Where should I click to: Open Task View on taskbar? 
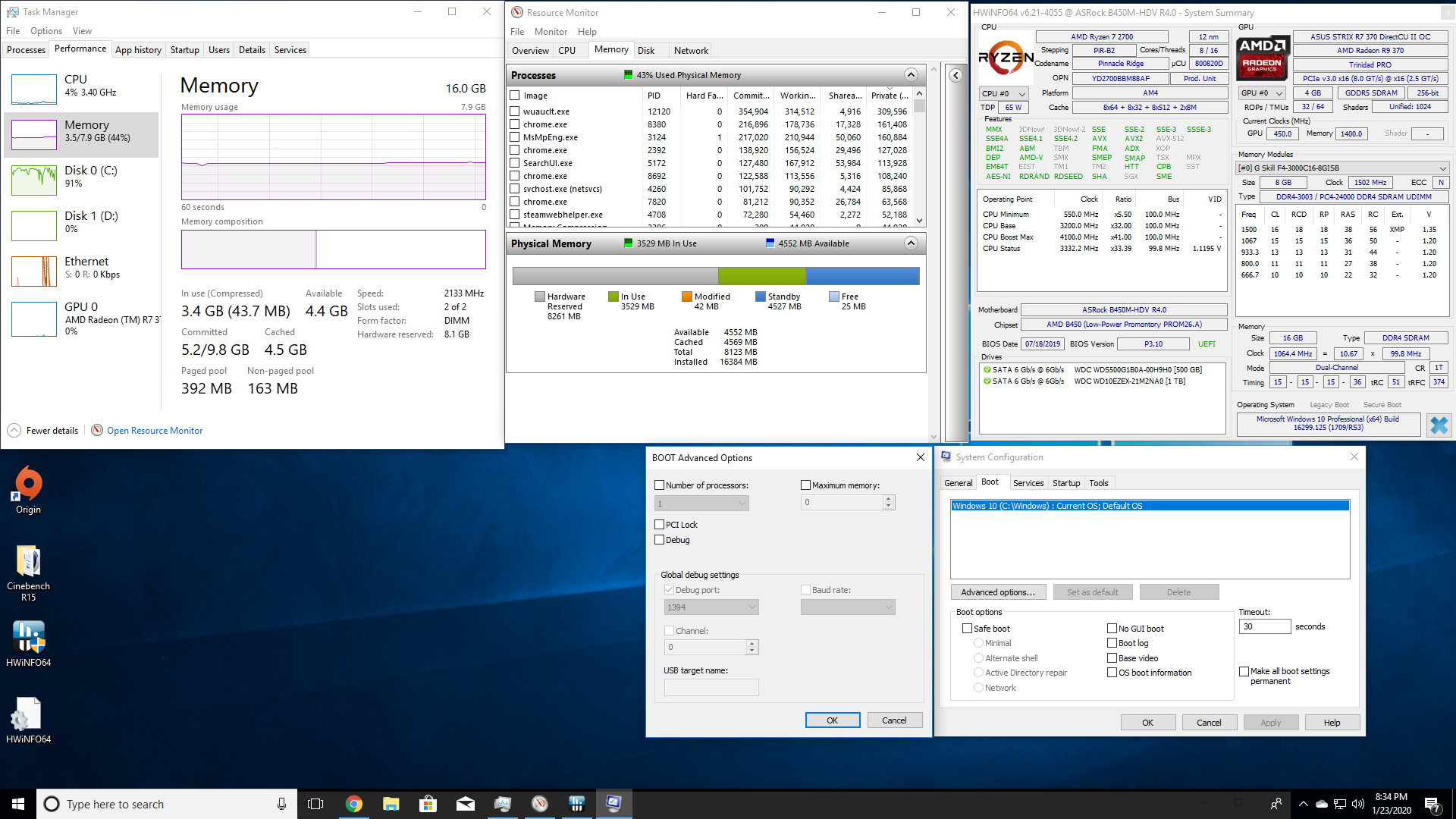point(315,804)
